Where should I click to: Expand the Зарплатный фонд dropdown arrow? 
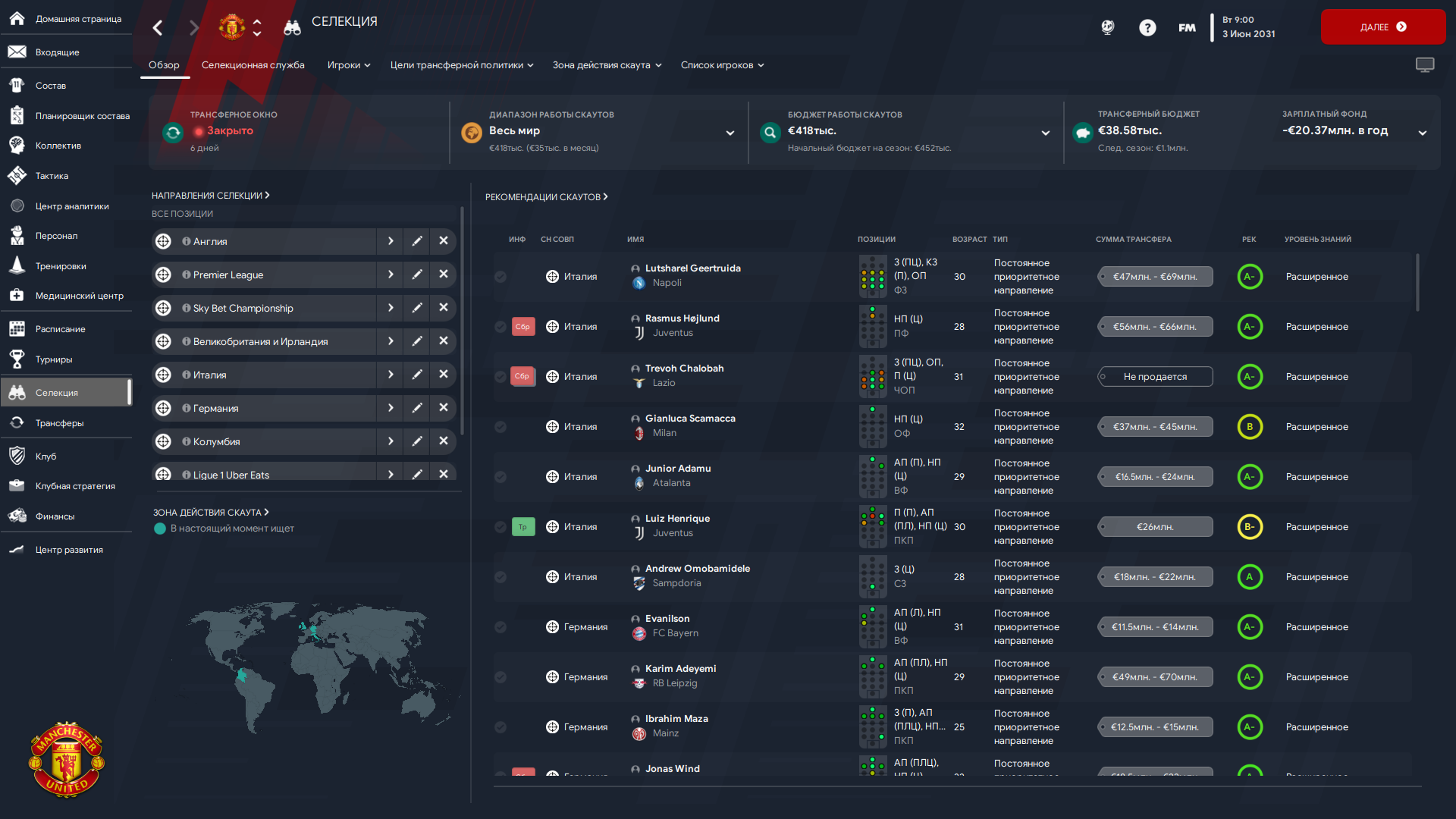(x=1423, y=133)
